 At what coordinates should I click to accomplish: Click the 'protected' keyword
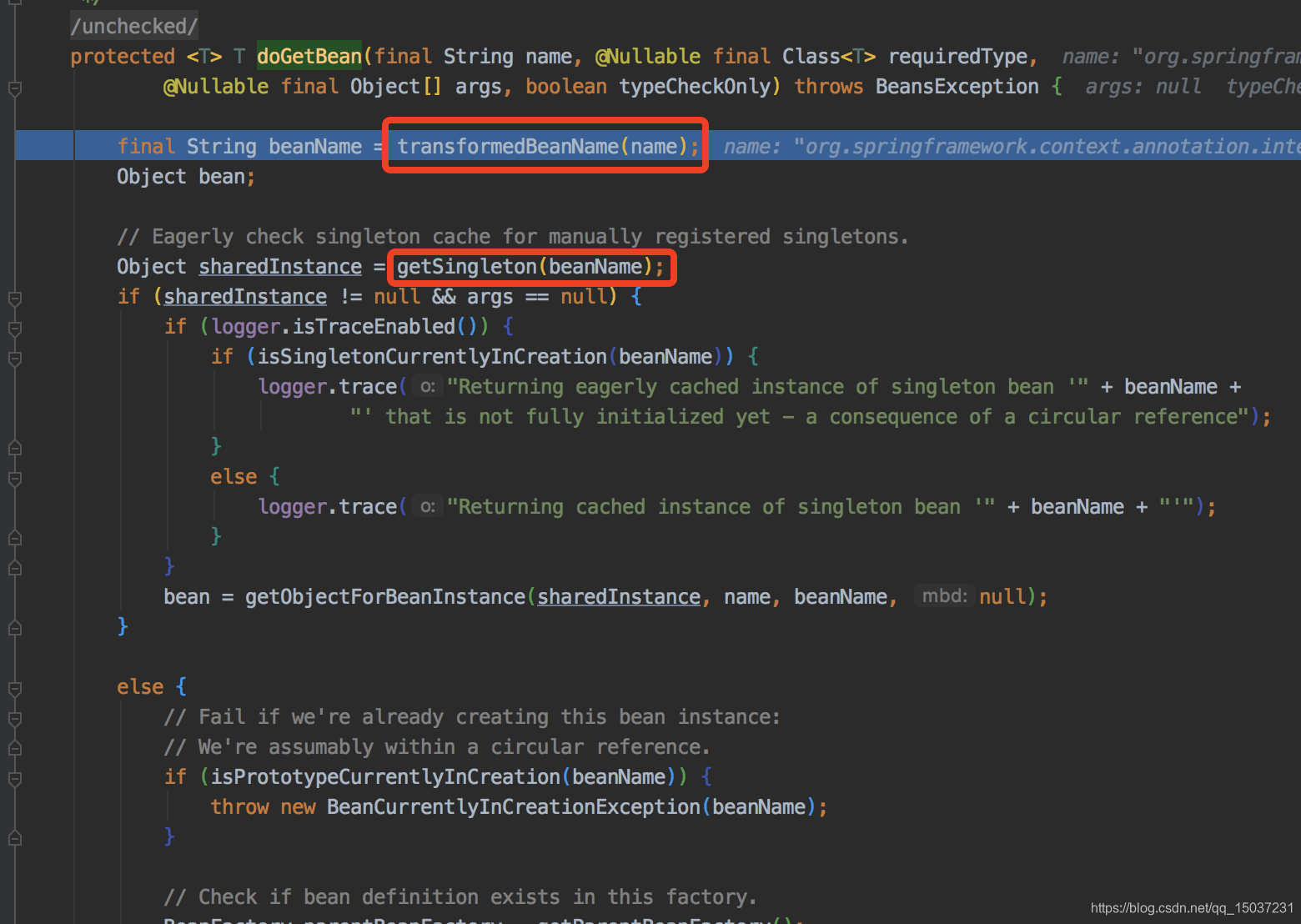pos(123,57)
